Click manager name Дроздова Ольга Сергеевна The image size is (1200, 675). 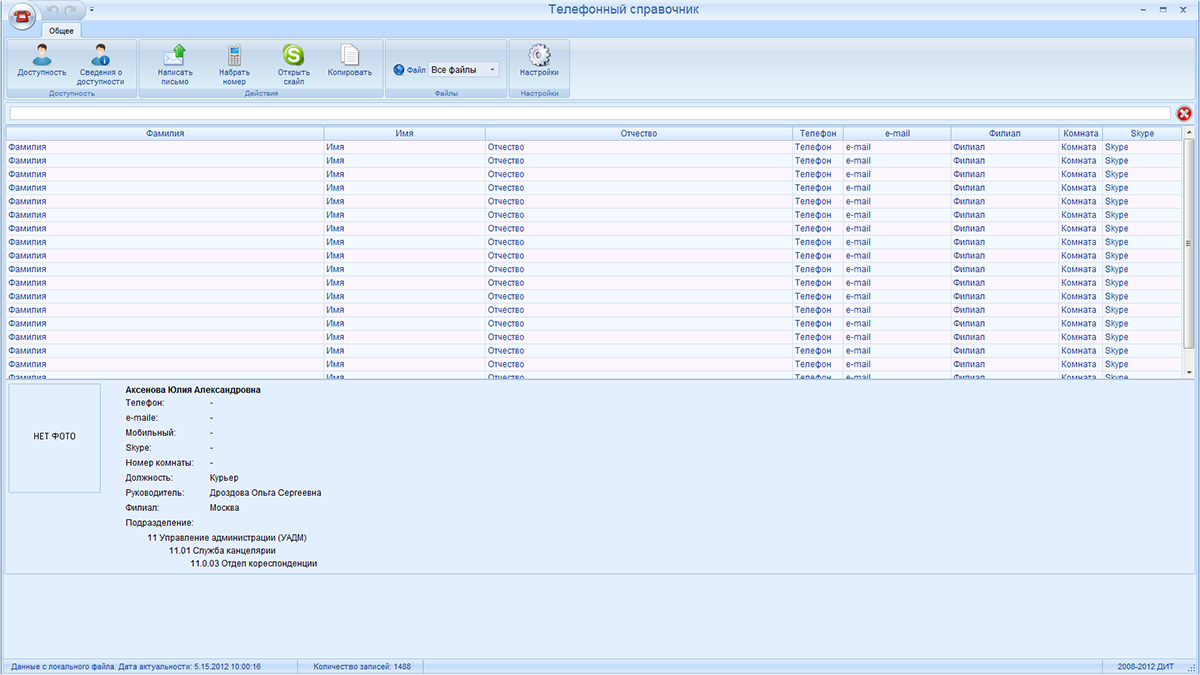(265, 493)
